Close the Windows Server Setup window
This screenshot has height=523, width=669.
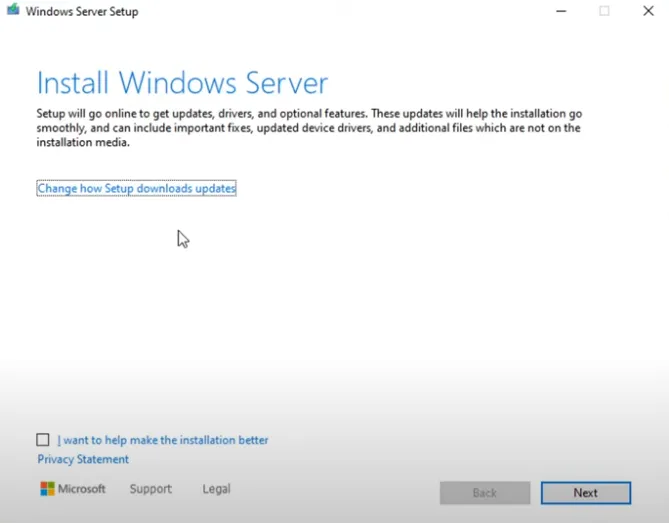click(649, 11)
